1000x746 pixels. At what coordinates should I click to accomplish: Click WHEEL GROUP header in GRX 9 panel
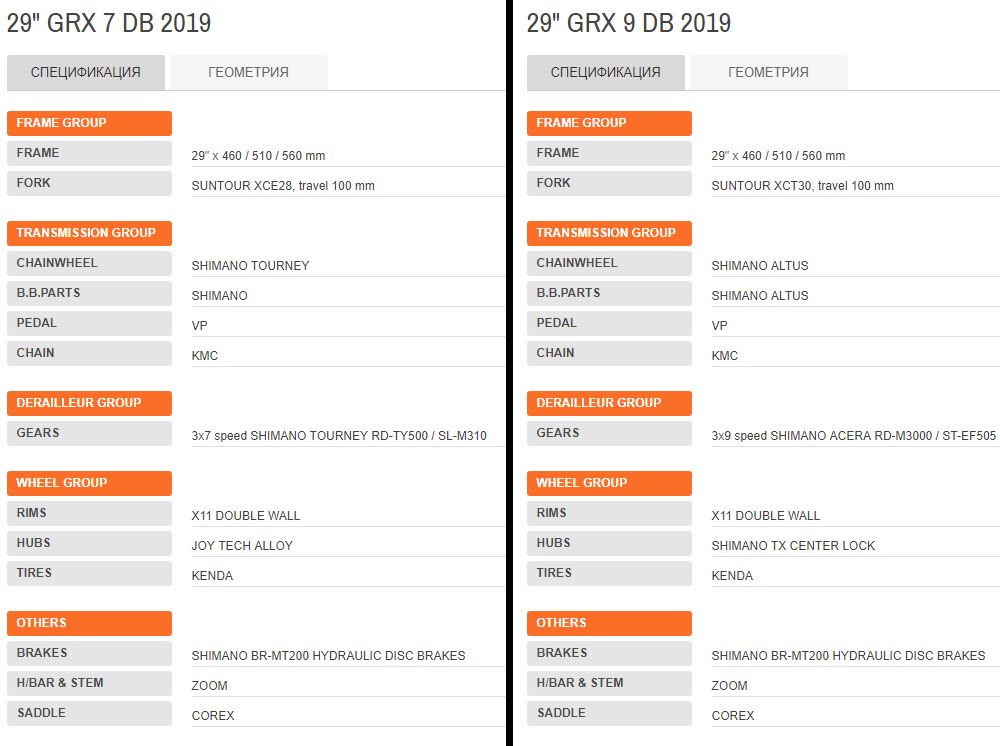pyautogui.click(x=609, y=483)
